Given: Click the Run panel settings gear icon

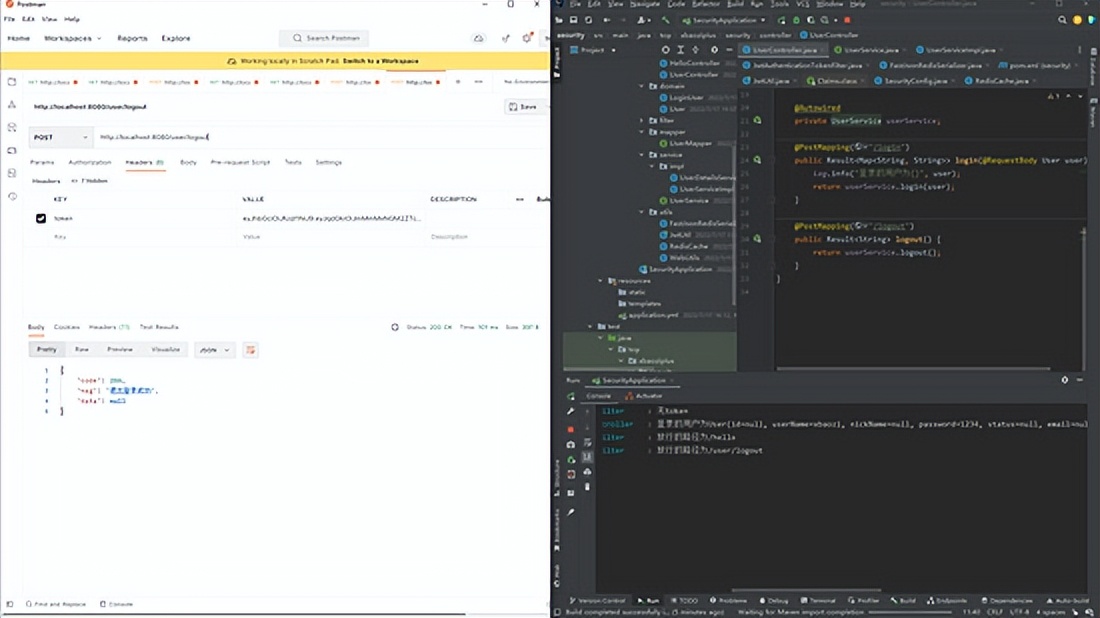Looking at the screenshot, I should coord(1064,379).
